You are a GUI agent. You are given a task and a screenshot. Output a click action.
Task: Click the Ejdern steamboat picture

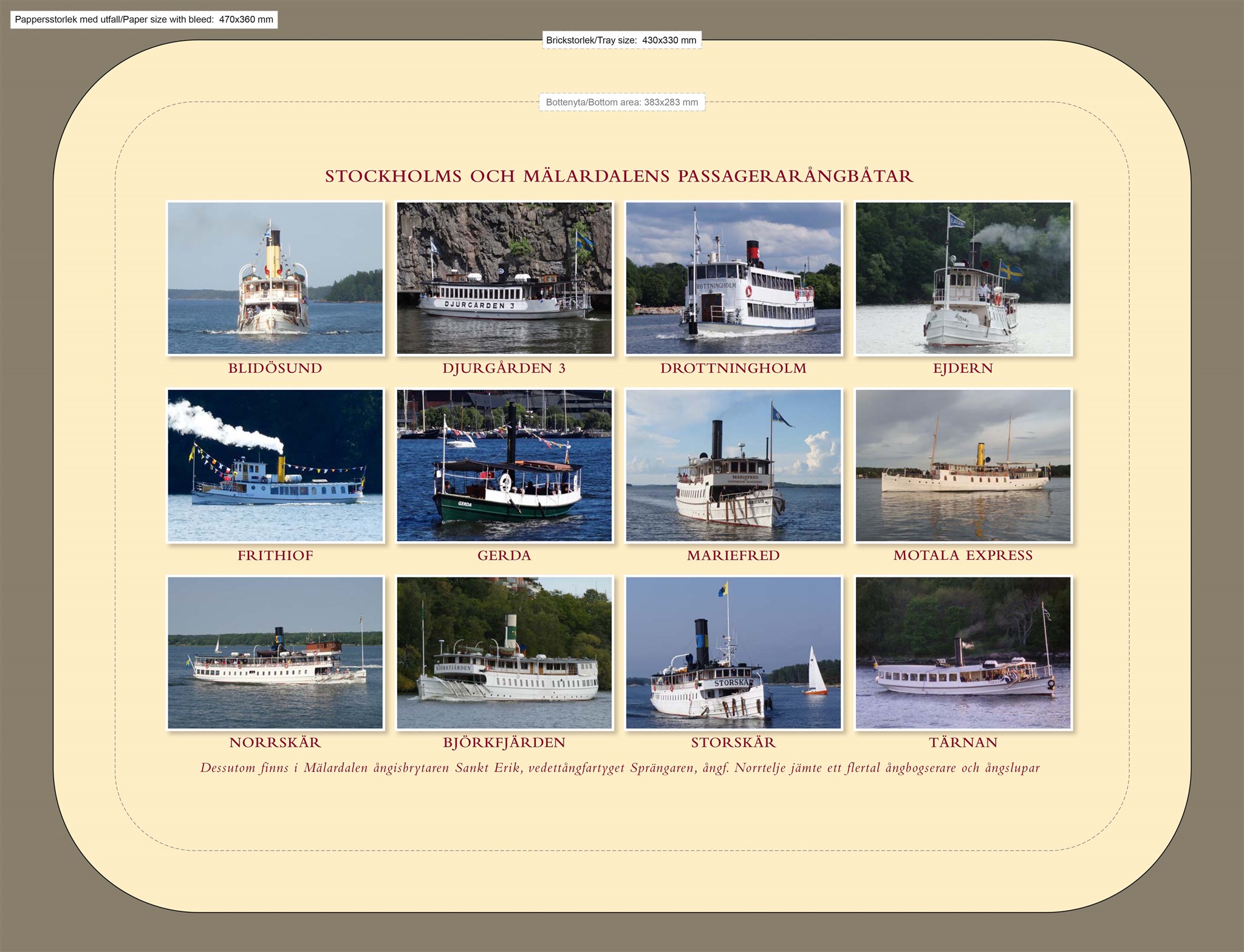(963, 278)
